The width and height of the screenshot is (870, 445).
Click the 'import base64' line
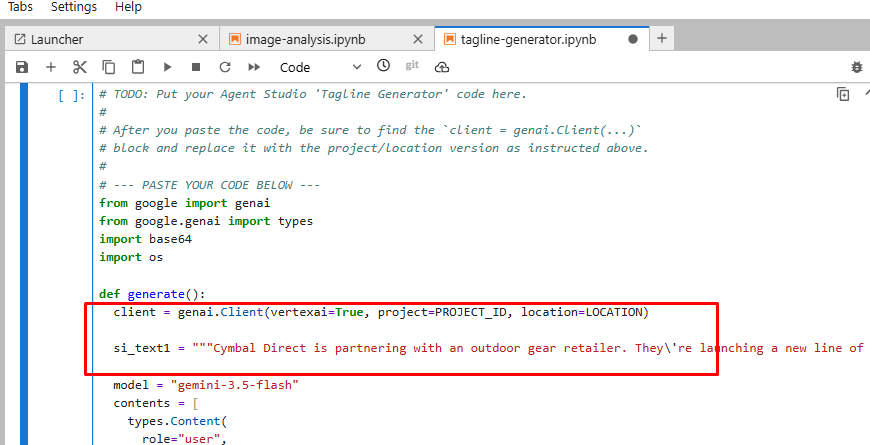[145, 239]
